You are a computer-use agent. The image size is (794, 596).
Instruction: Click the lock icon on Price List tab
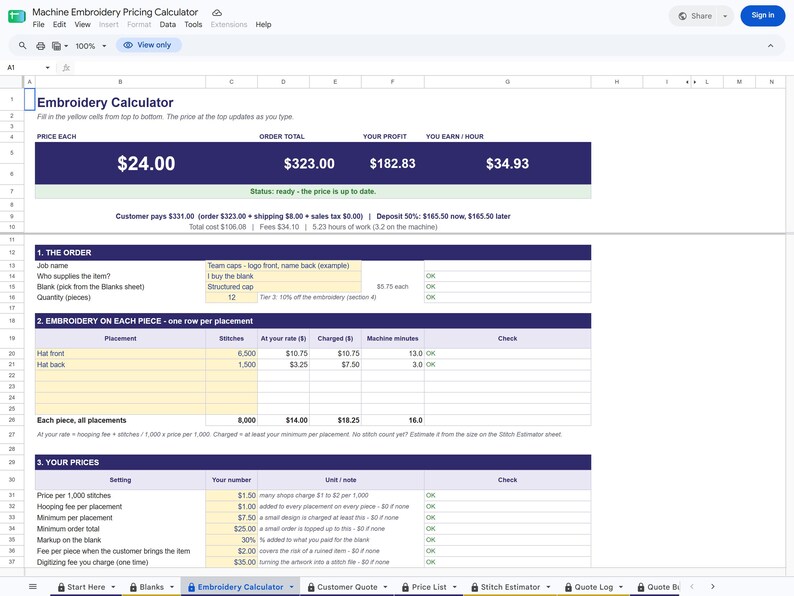tap(406, 587)
